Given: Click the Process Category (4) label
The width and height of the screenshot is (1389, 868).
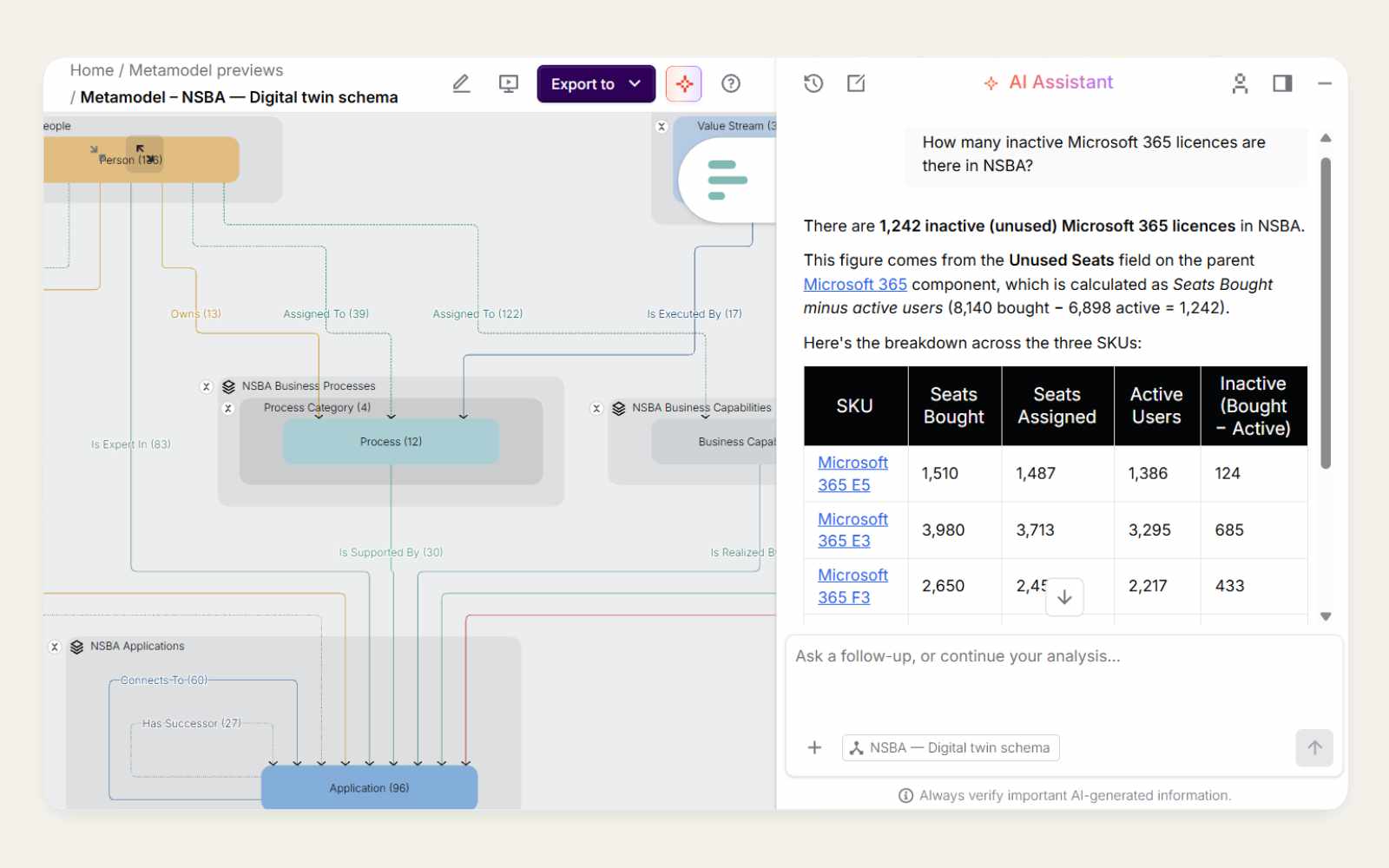Looking at the screenshot, I should click(x=317, y=408).
